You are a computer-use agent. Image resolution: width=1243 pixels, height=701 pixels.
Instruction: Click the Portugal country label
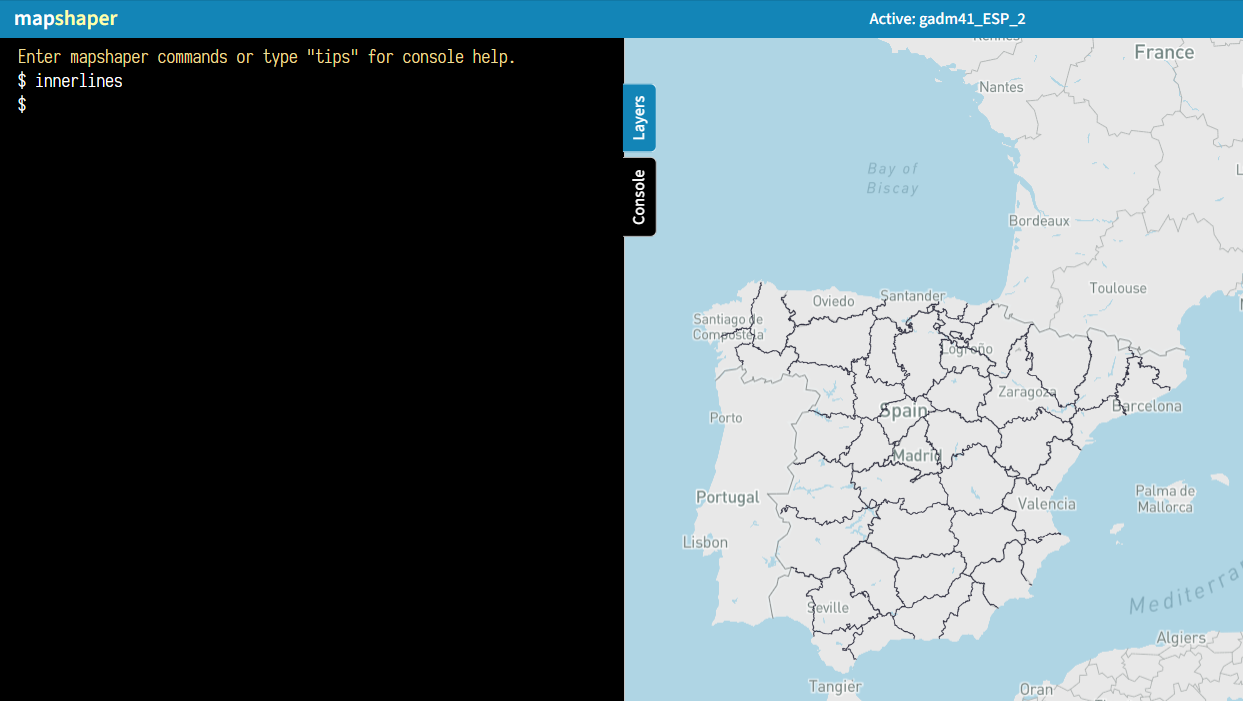[x=728, y=497]
